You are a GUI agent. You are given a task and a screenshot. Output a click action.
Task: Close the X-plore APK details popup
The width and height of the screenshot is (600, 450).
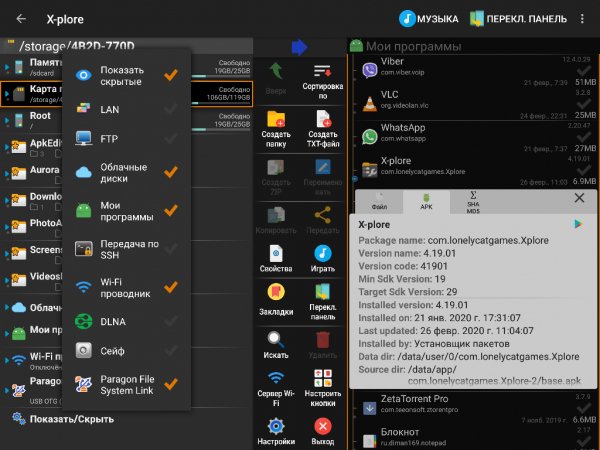click(x=579, y=198)
